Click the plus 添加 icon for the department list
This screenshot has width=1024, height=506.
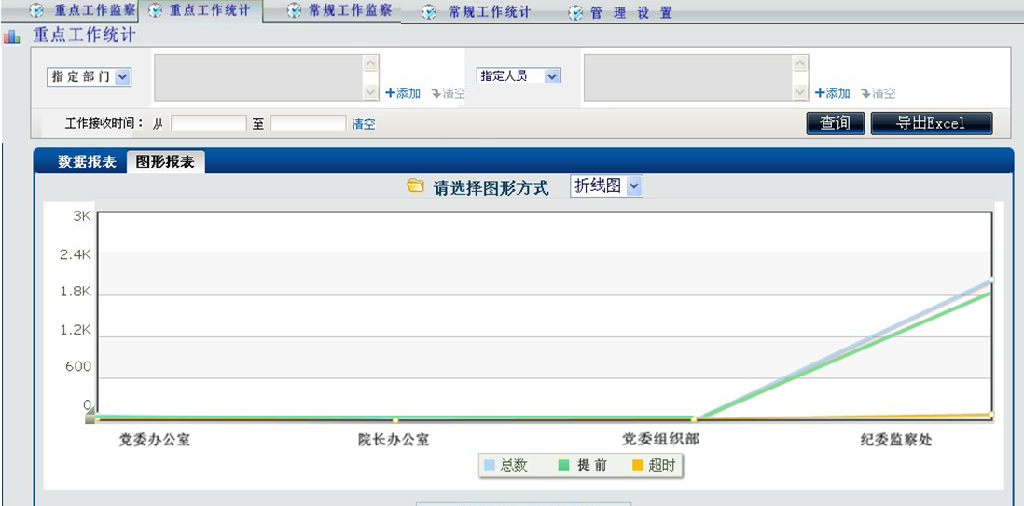coord(391,93)
